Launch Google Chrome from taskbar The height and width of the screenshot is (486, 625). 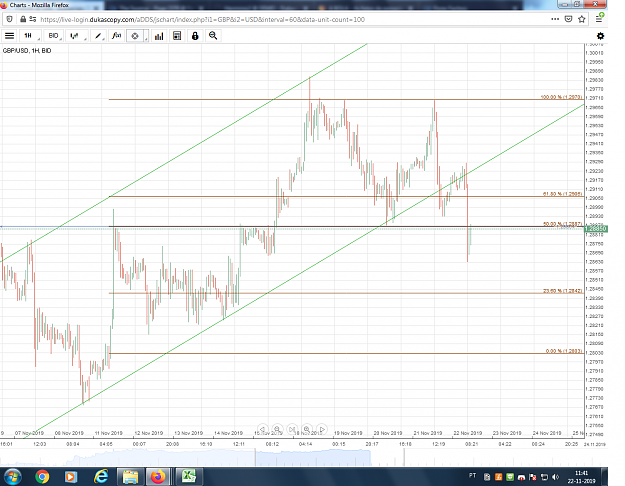pos(42,476)
